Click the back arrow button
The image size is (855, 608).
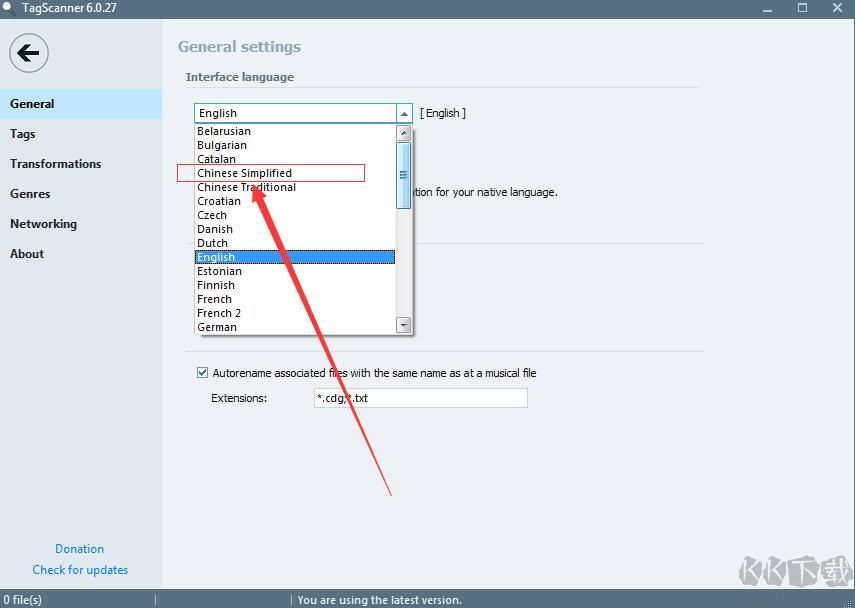(28, 53)
